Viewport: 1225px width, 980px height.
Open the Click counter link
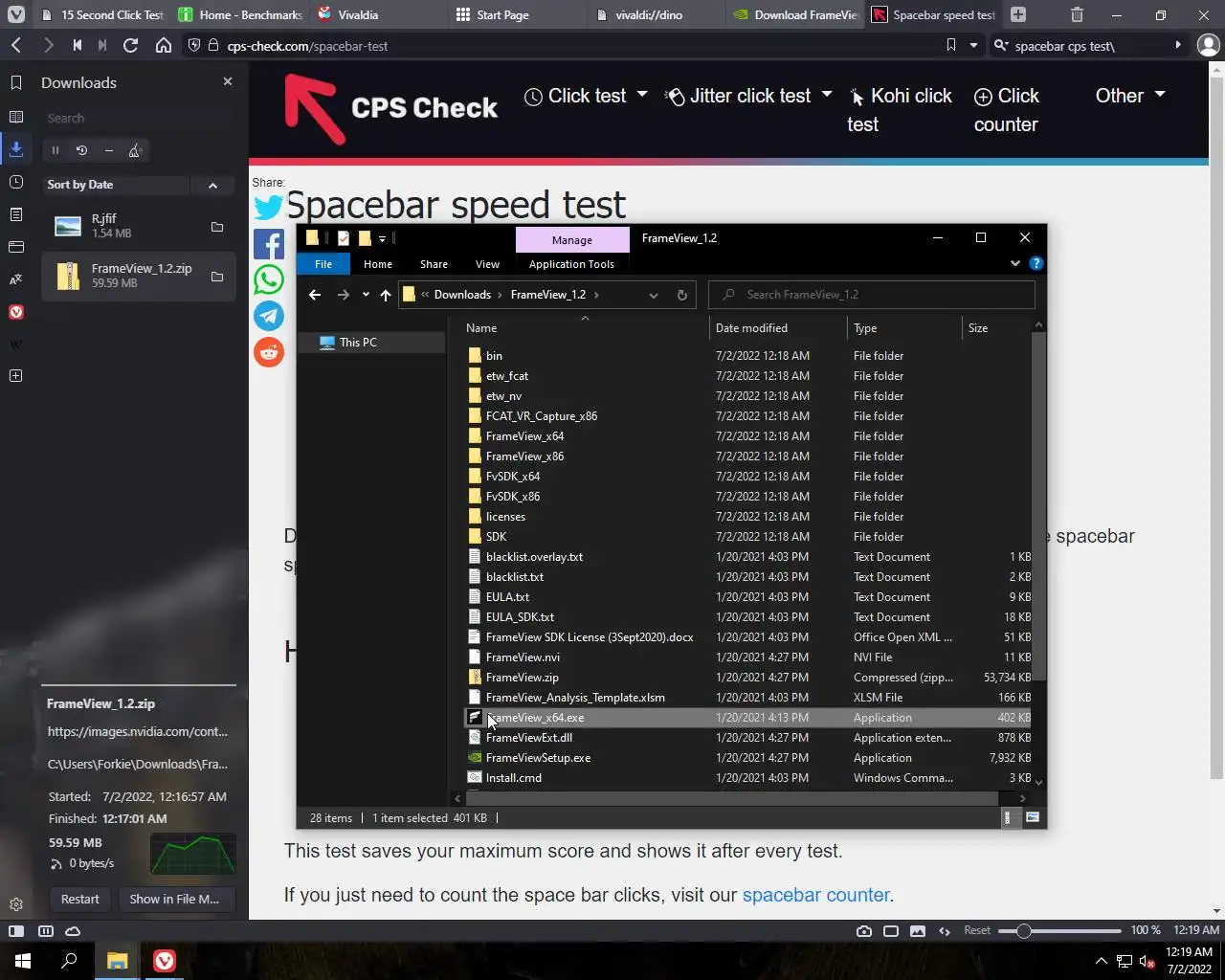click(x=1007, y=110)
